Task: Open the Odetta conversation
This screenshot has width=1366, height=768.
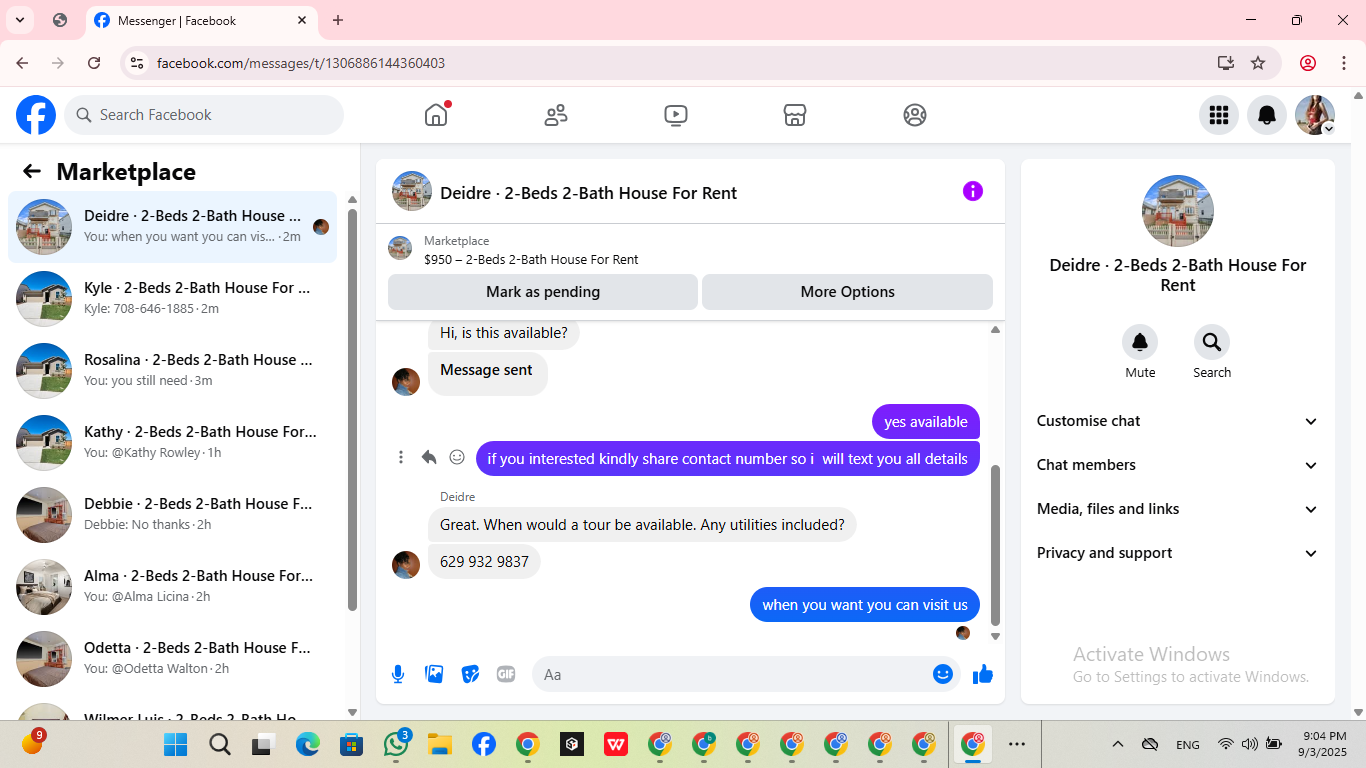Action: click(x=173, y=658)
